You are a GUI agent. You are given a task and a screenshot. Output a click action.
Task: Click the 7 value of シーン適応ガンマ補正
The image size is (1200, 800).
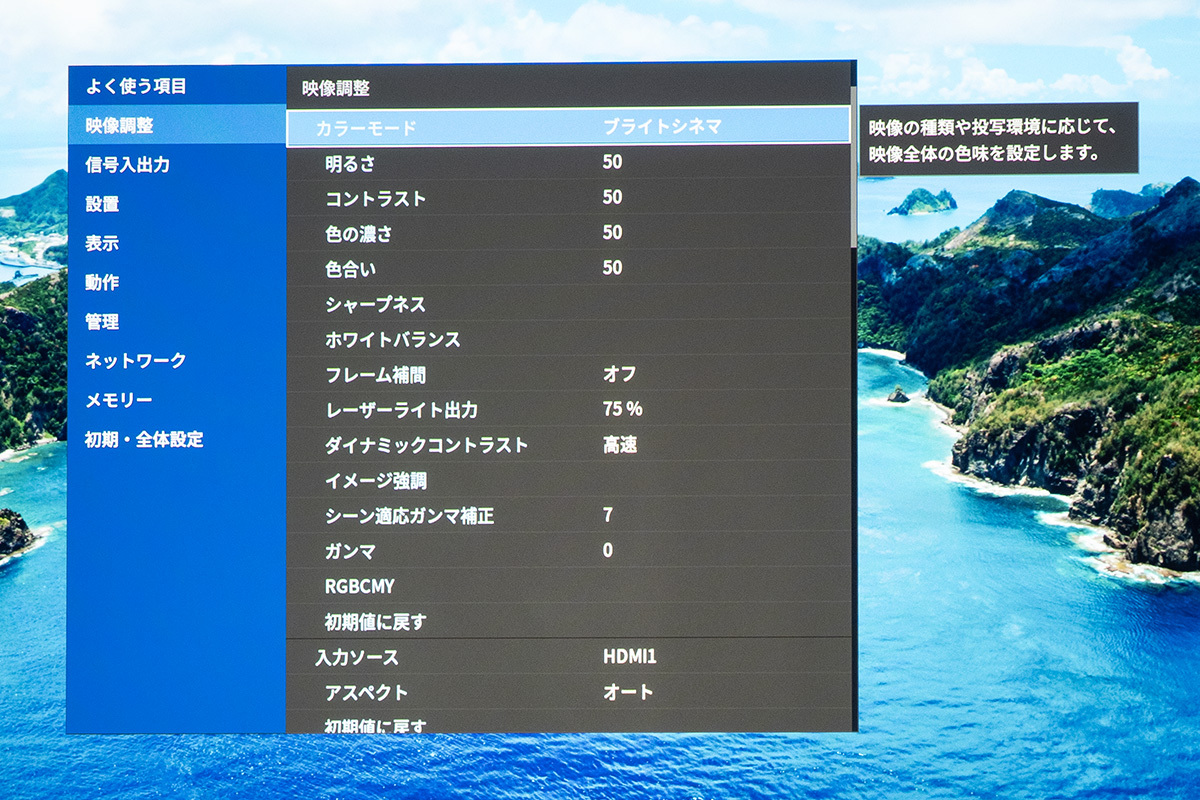point(608,515)
